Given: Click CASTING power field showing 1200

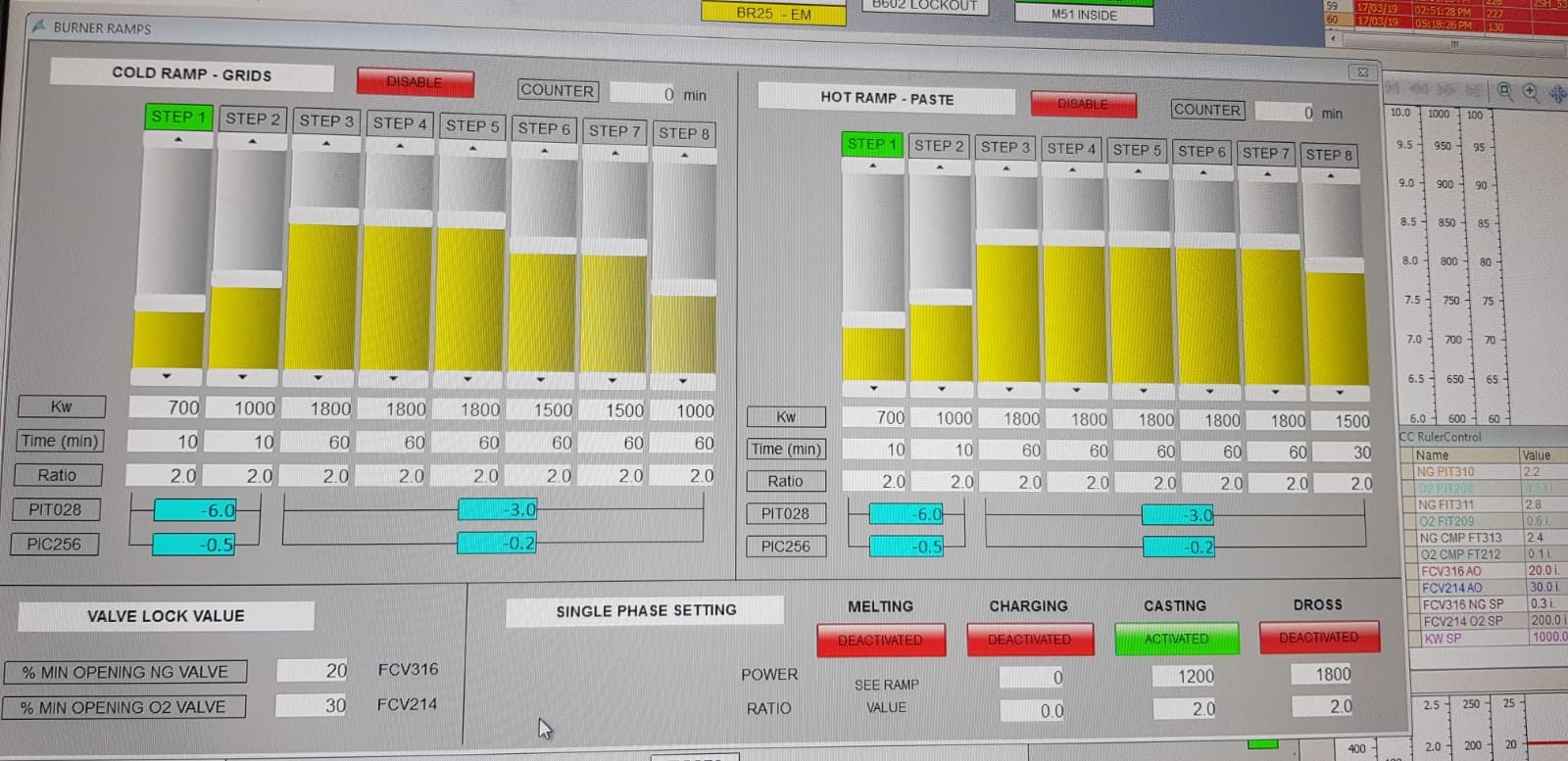Looking at the screenshot, I should point(1185,676).
